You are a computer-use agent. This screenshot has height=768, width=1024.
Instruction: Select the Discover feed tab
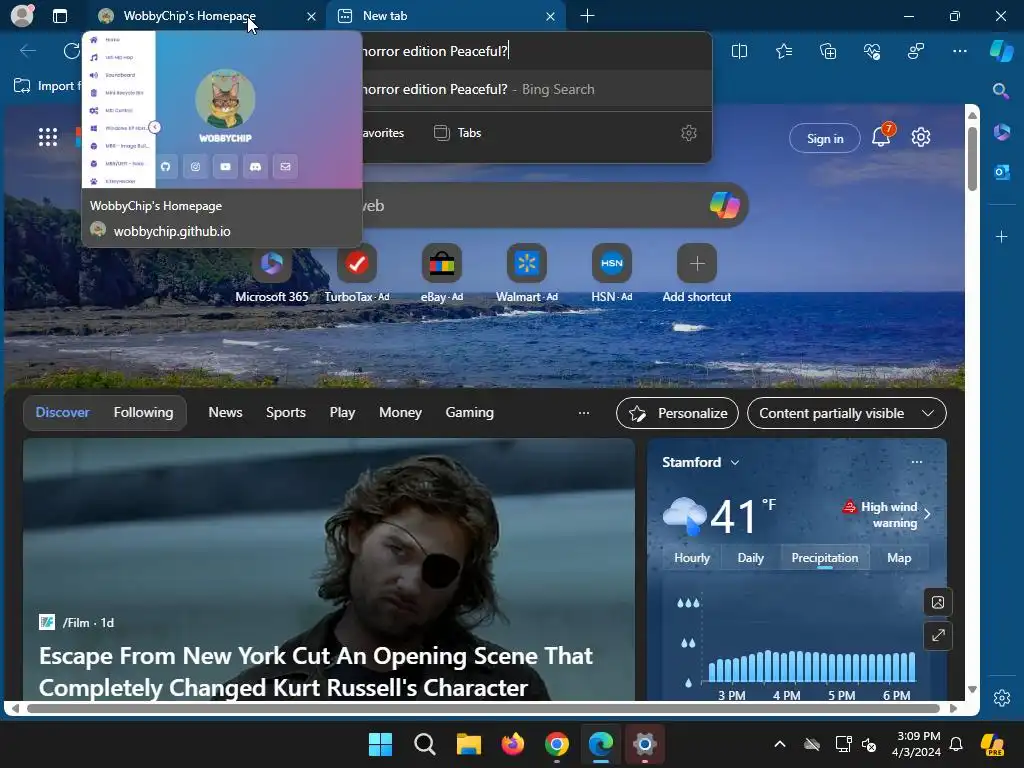tap(62, 413)
